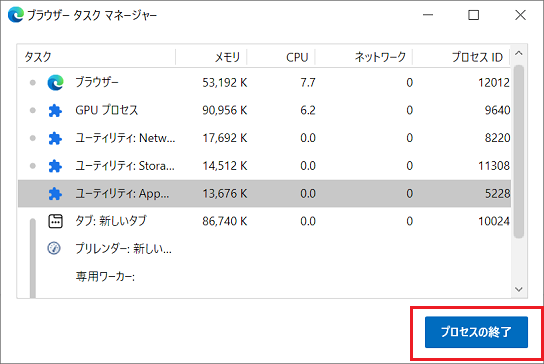
Task: Click the scrollbar down arrow in task list
Action: tap(519, 289)
